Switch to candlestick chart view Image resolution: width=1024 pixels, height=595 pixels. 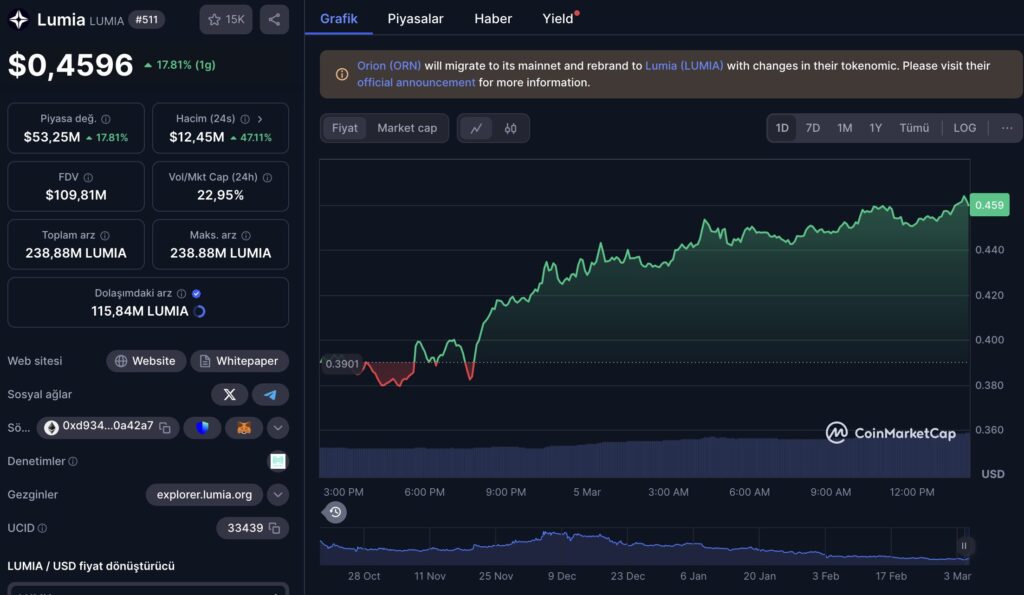510,128
